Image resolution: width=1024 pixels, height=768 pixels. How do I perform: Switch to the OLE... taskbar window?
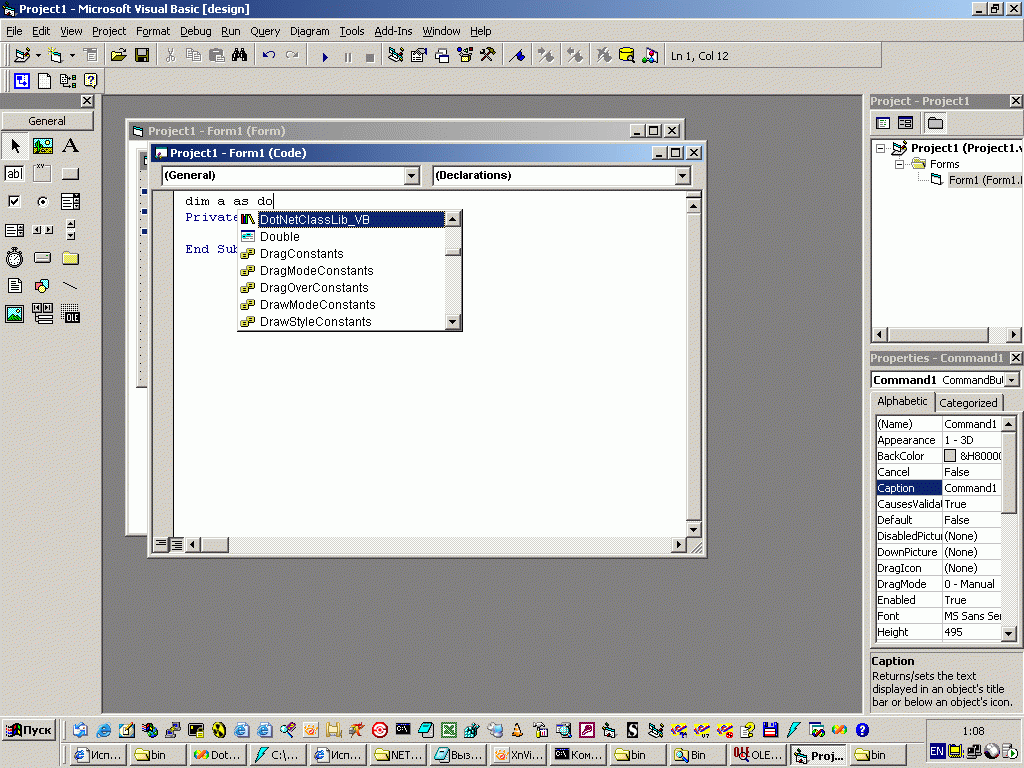click(758, 755)
